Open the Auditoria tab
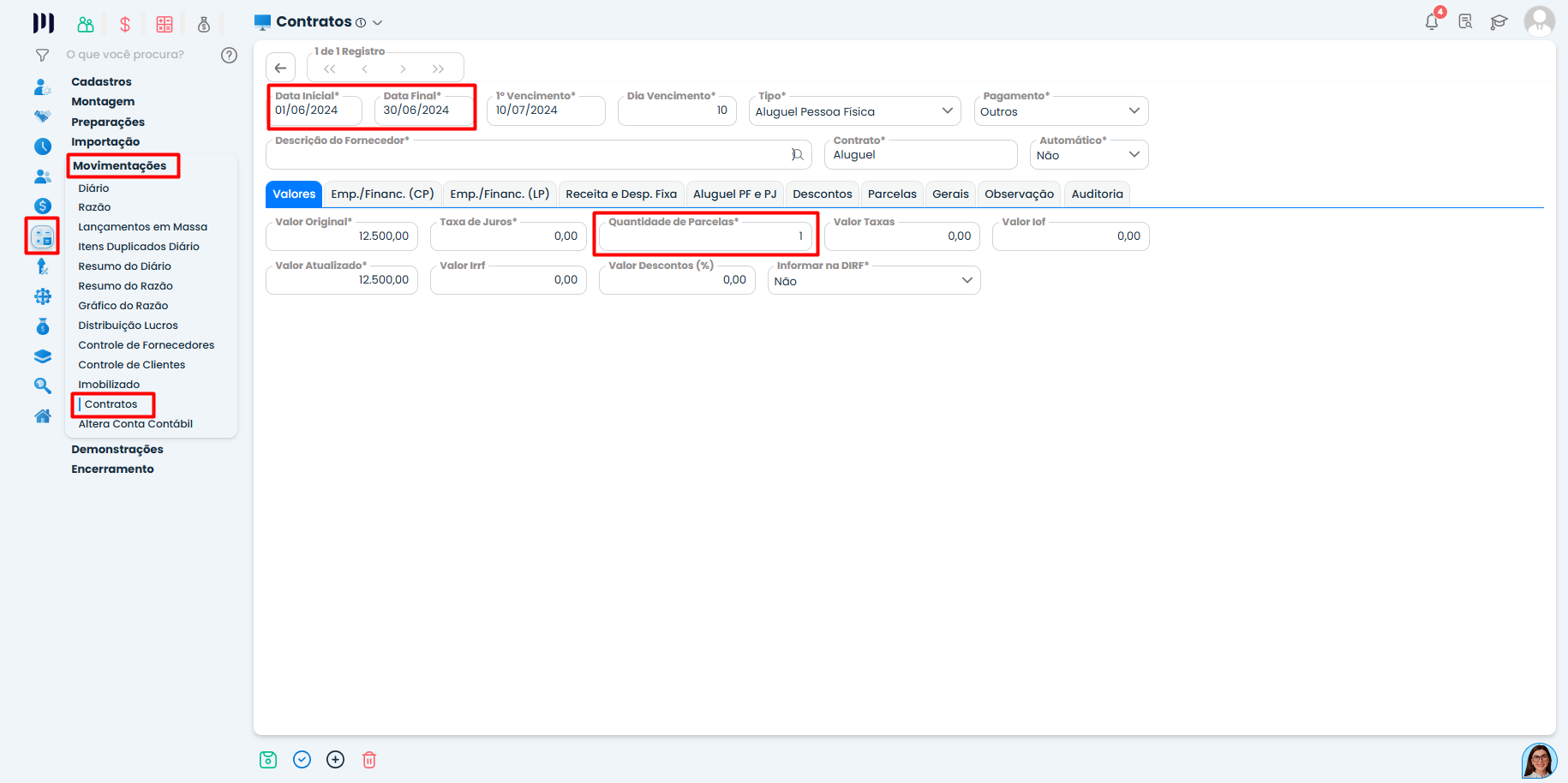The image size is (1568, 783). point(1097,194)
